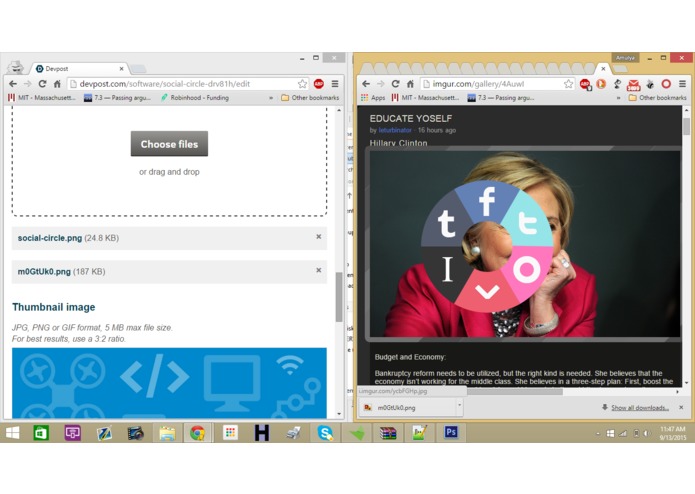Click Adblock Plus icon in Devpost window
This screenshot has width=695, height=494.
318,84
